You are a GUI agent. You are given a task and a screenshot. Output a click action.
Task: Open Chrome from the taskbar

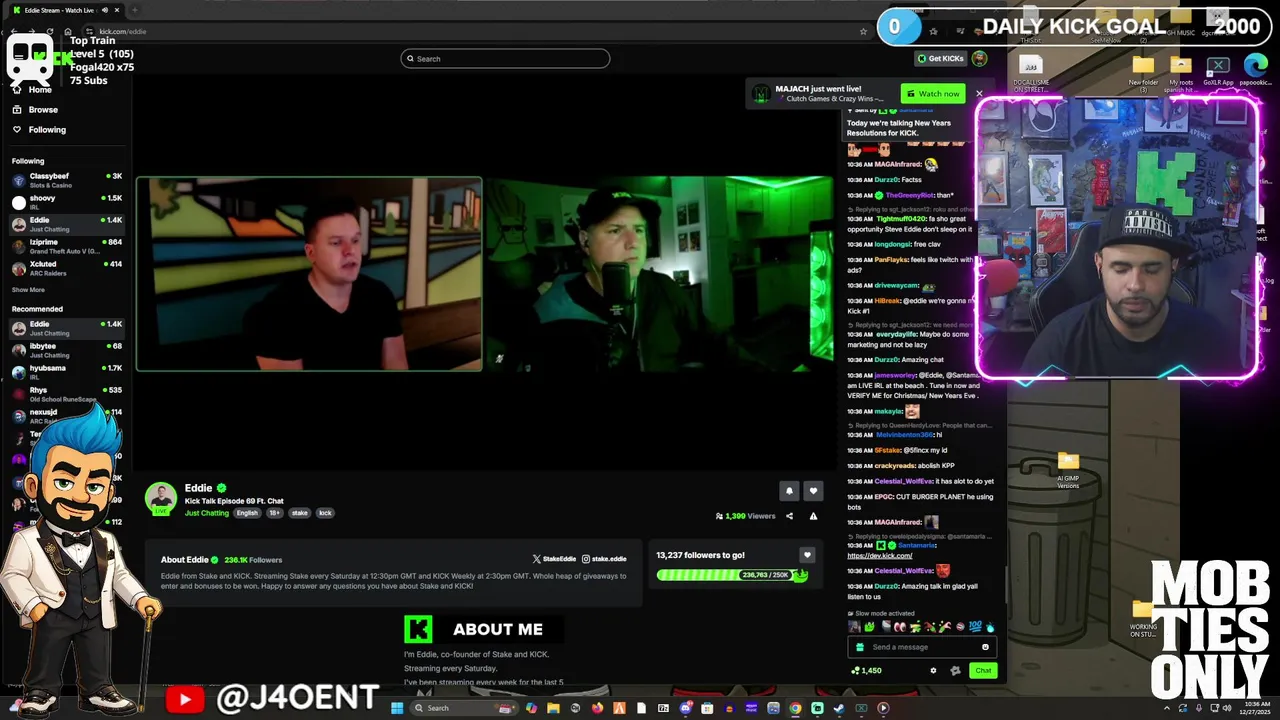[795, 708]
